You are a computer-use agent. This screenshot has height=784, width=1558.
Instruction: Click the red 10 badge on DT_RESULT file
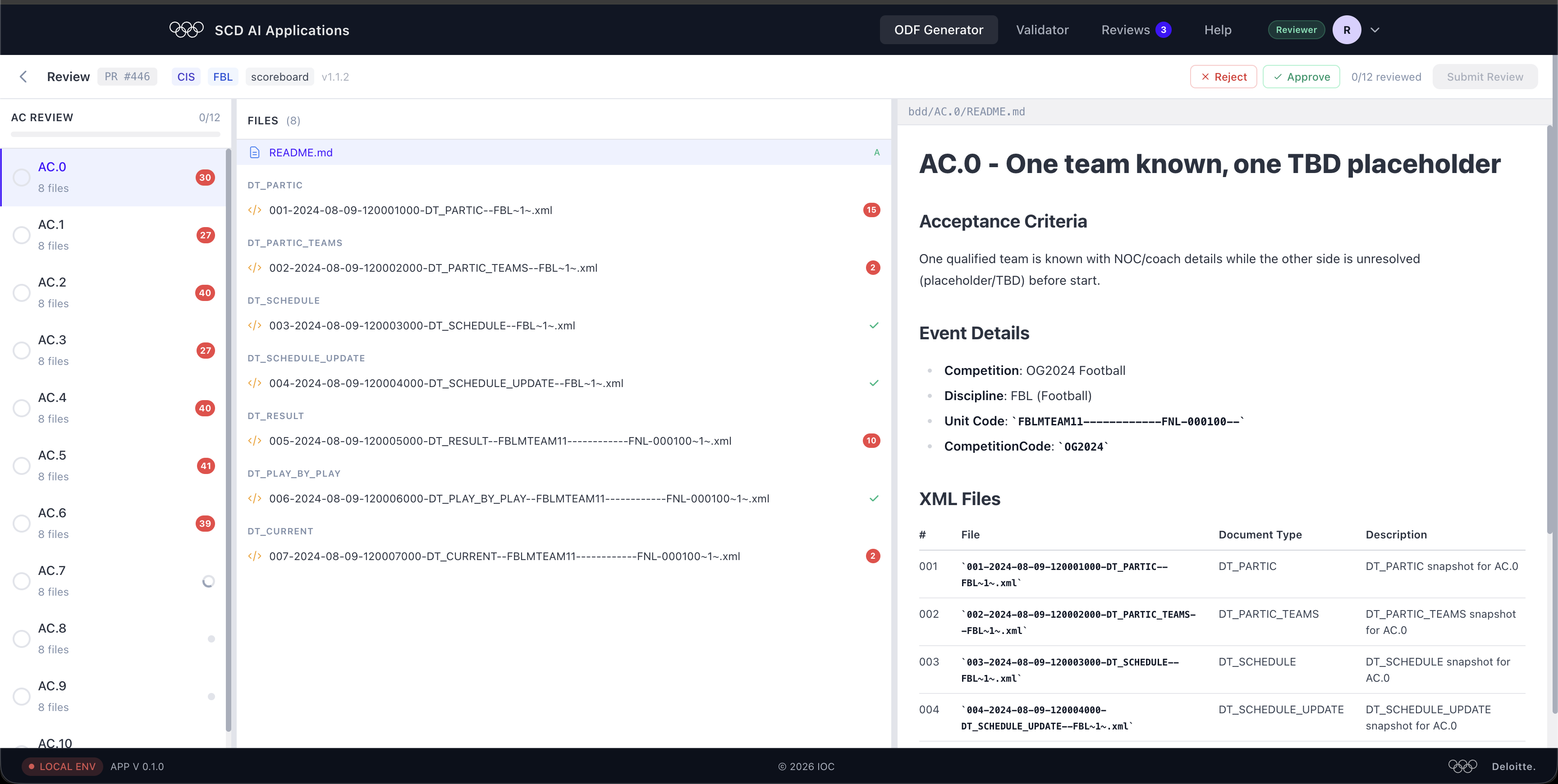(871, 441)
